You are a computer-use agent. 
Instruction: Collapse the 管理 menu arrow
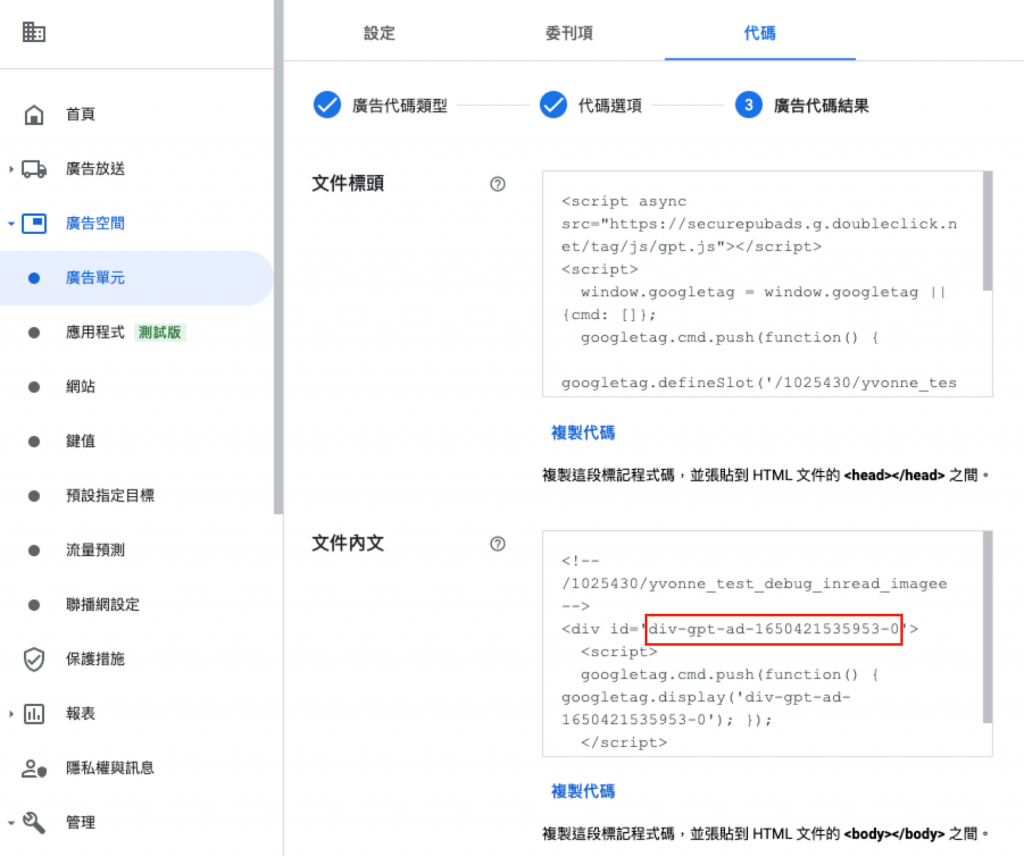(11, 823)
